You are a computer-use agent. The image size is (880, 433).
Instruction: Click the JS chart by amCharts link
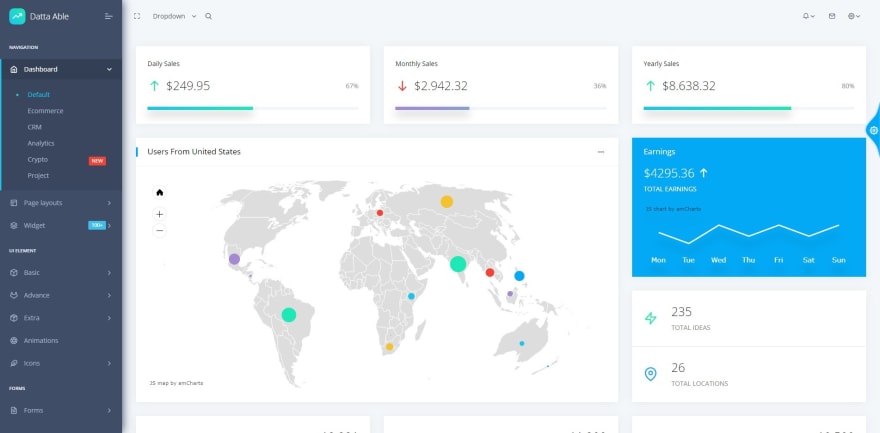(673, 209)
